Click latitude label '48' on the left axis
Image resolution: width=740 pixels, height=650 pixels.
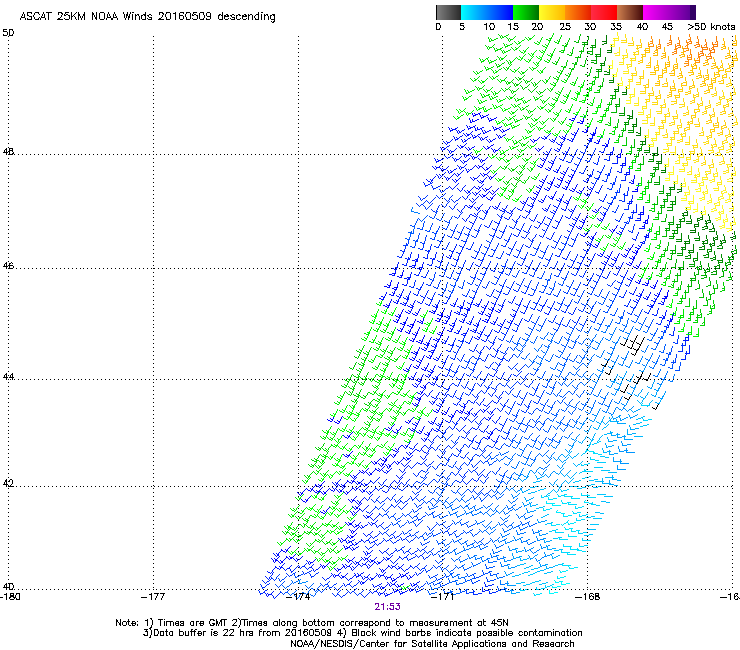[x=8, y=152]
